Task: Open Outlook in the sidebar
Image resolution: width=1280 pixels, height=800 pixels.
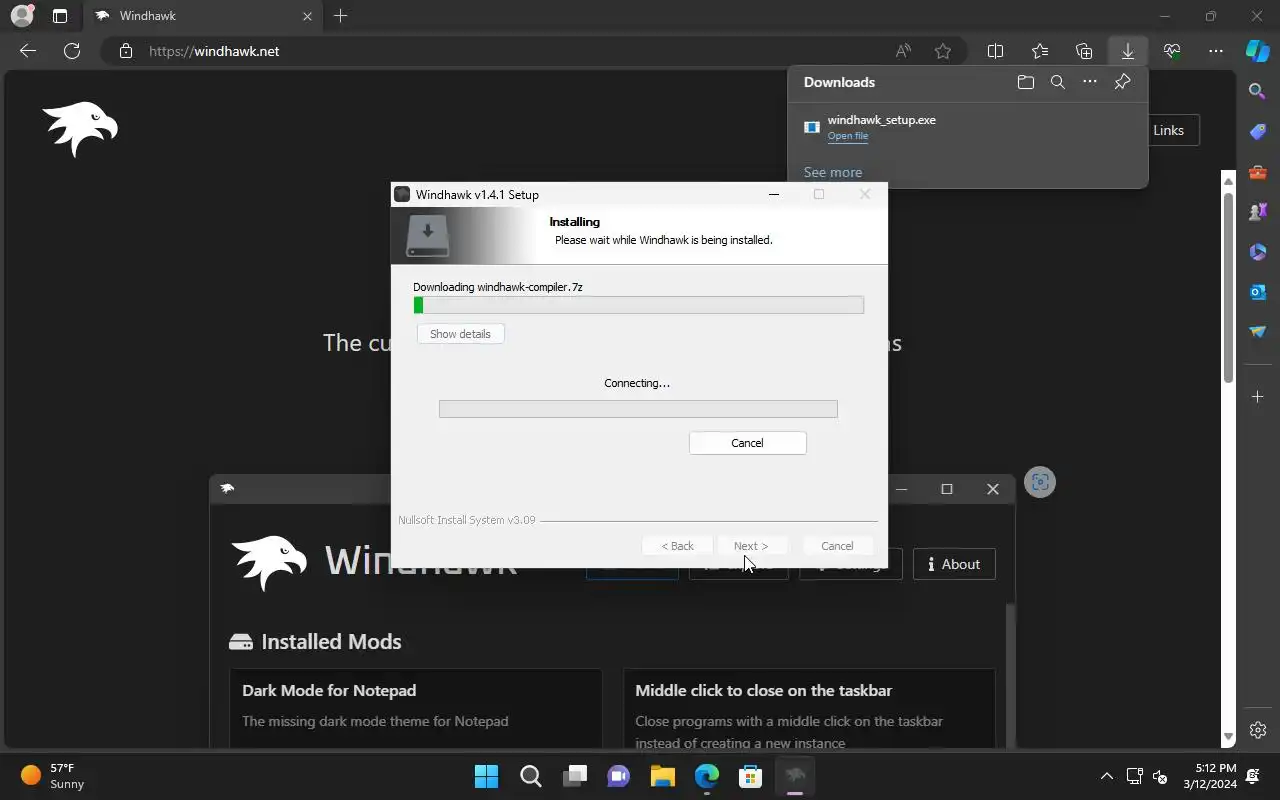Action: coord(1258,291)
